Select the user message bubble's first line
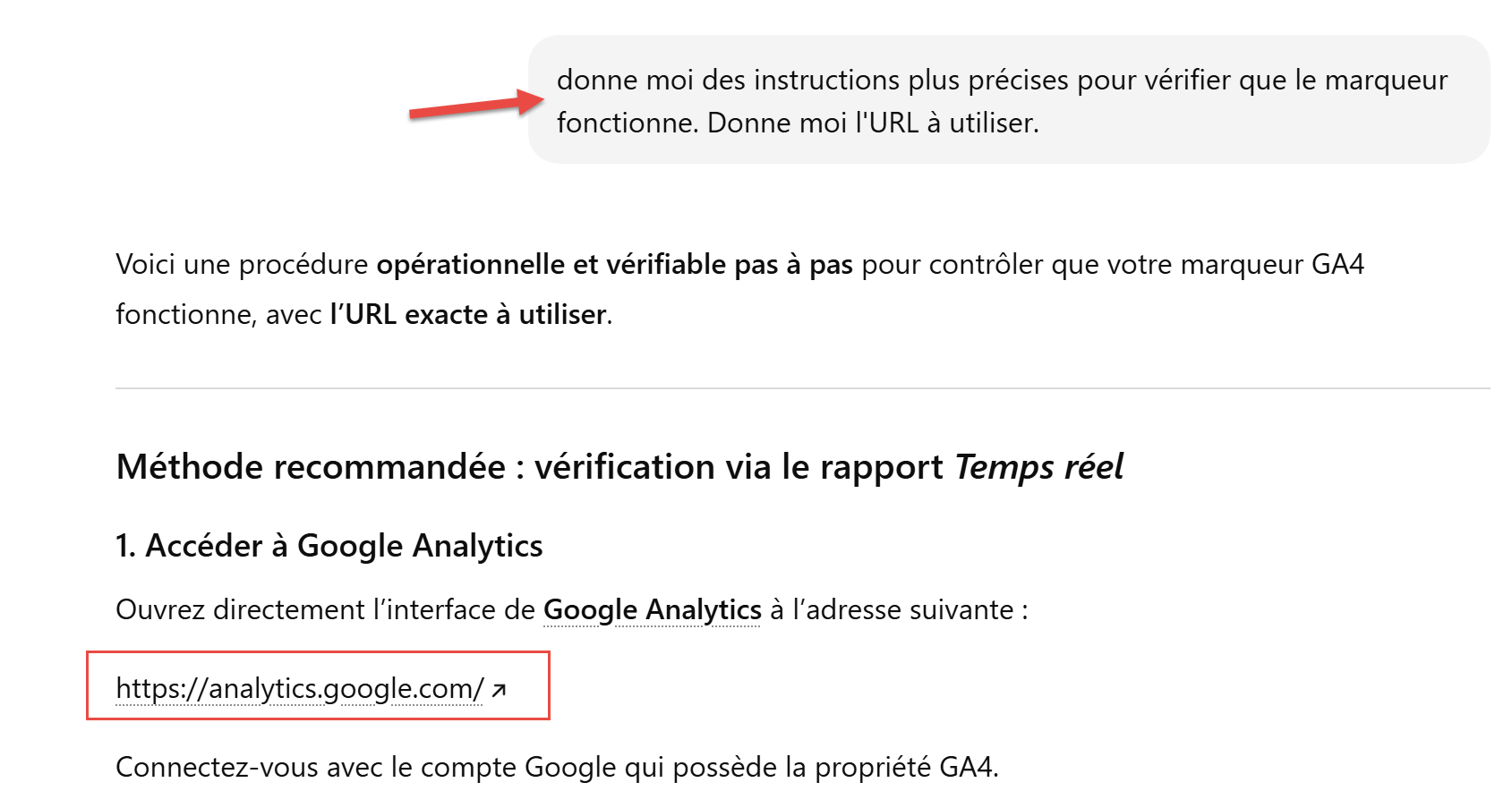 coord(1001,80)
